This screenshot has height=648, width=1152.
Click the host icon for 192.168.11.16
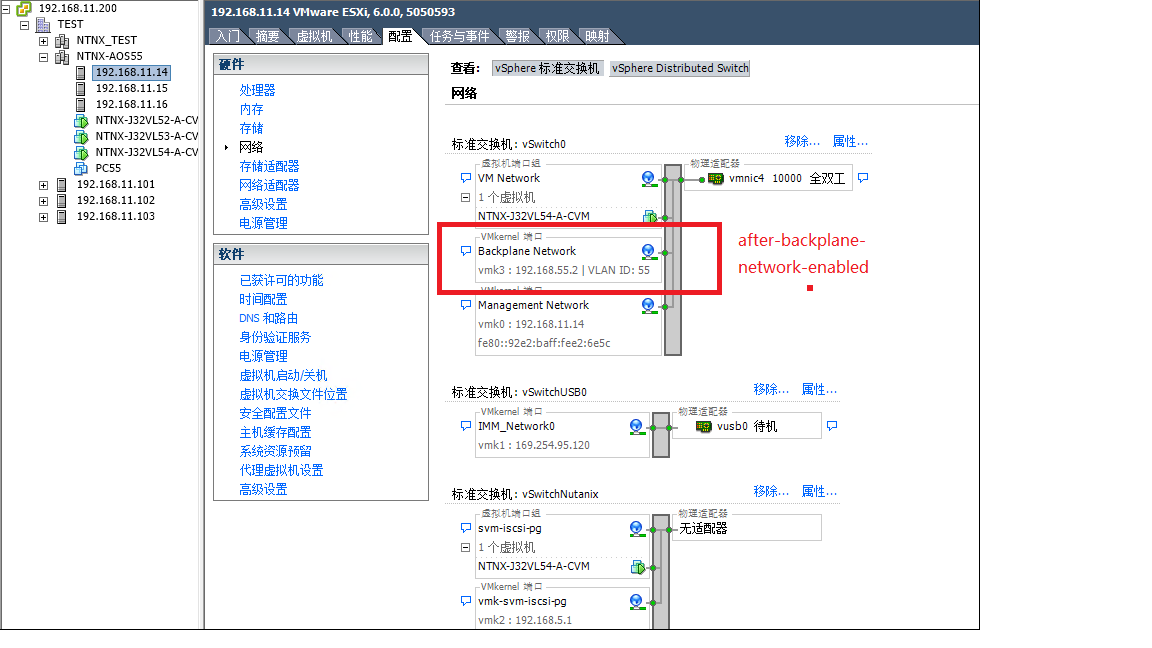(81, 104)
